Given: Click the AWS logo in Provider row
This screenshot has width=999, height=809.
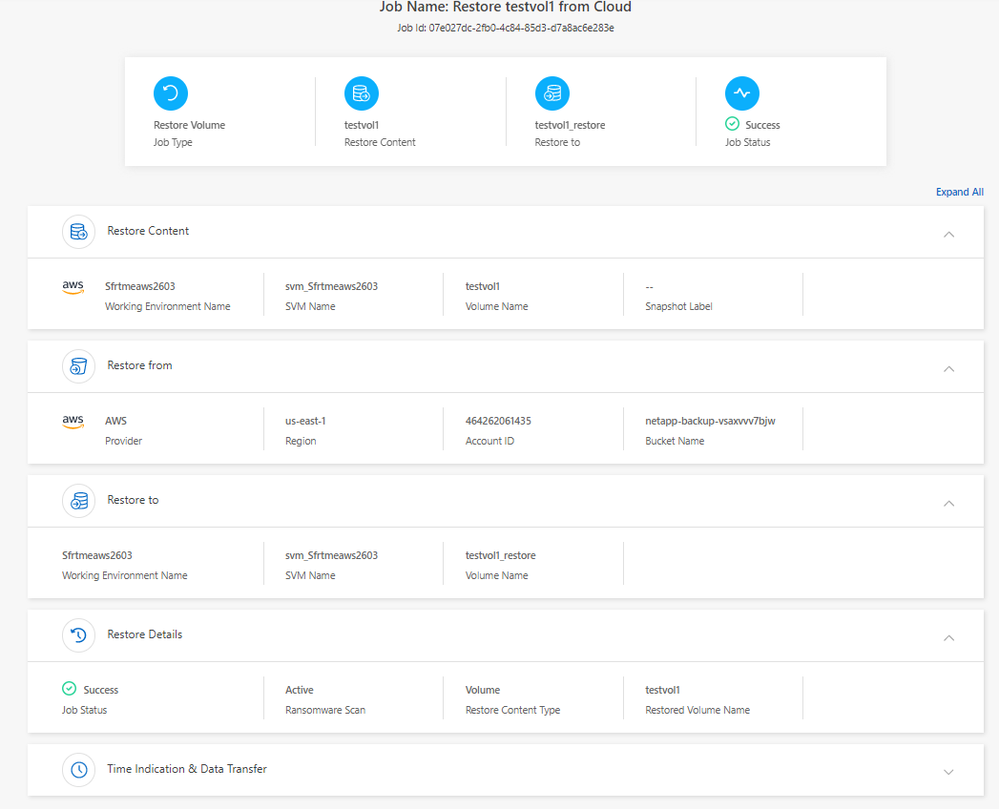Looking at the screenshot, I should (73, 422).
